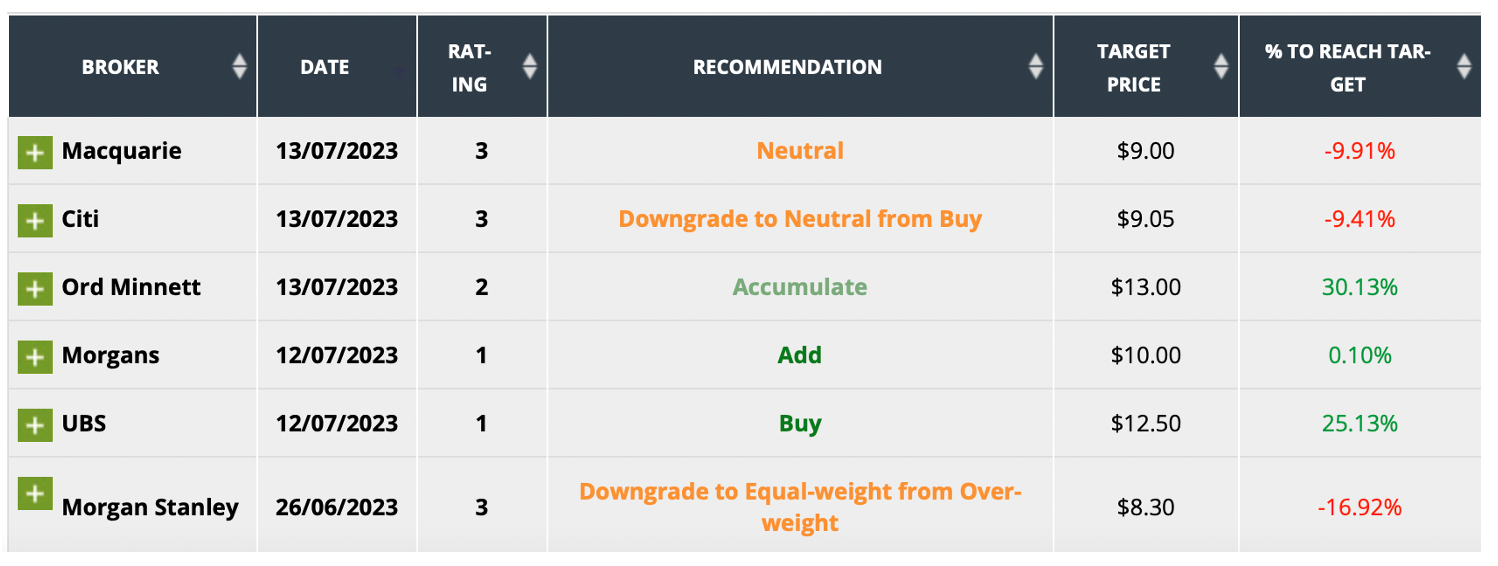Open Downgrade to Equal-weight from Overweight link
The width and height of the screenshot is (1498, 566).
pyautogui.click(x=800, y=507)
